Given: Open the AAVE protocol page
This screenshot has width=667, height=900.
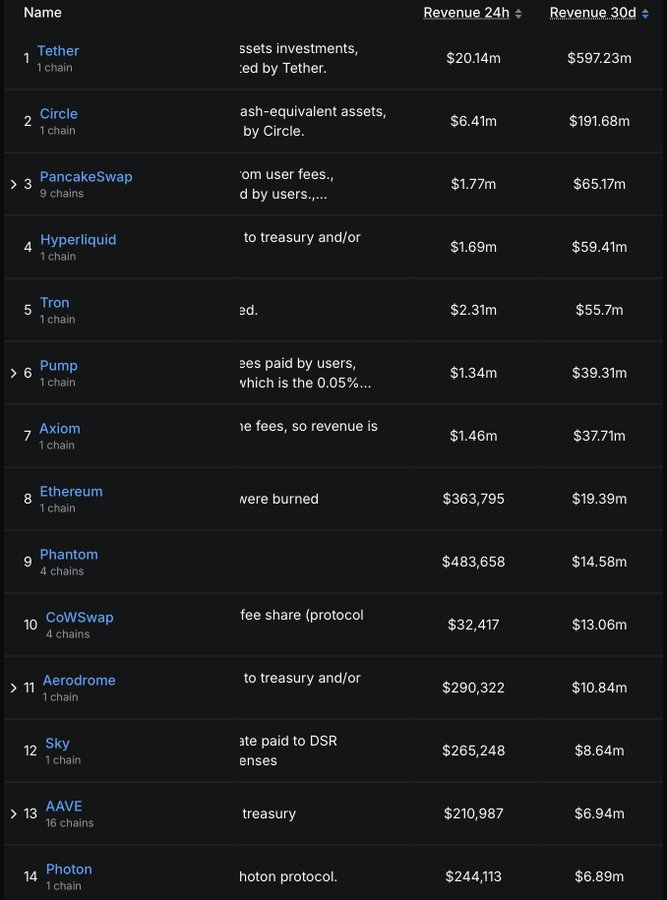Looking at the screenshot, I should 64,807.
